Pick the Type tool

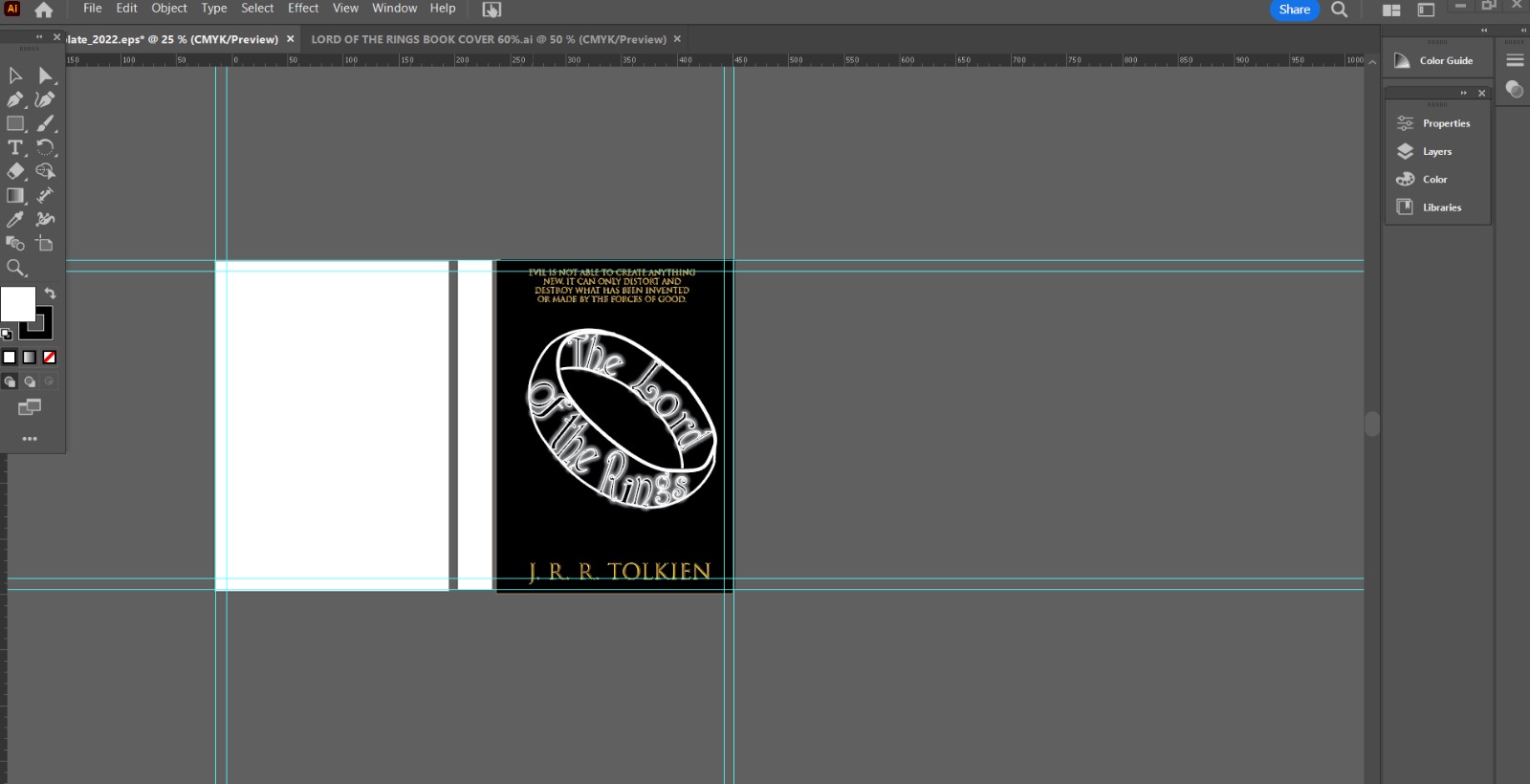(x=15, y=147)
